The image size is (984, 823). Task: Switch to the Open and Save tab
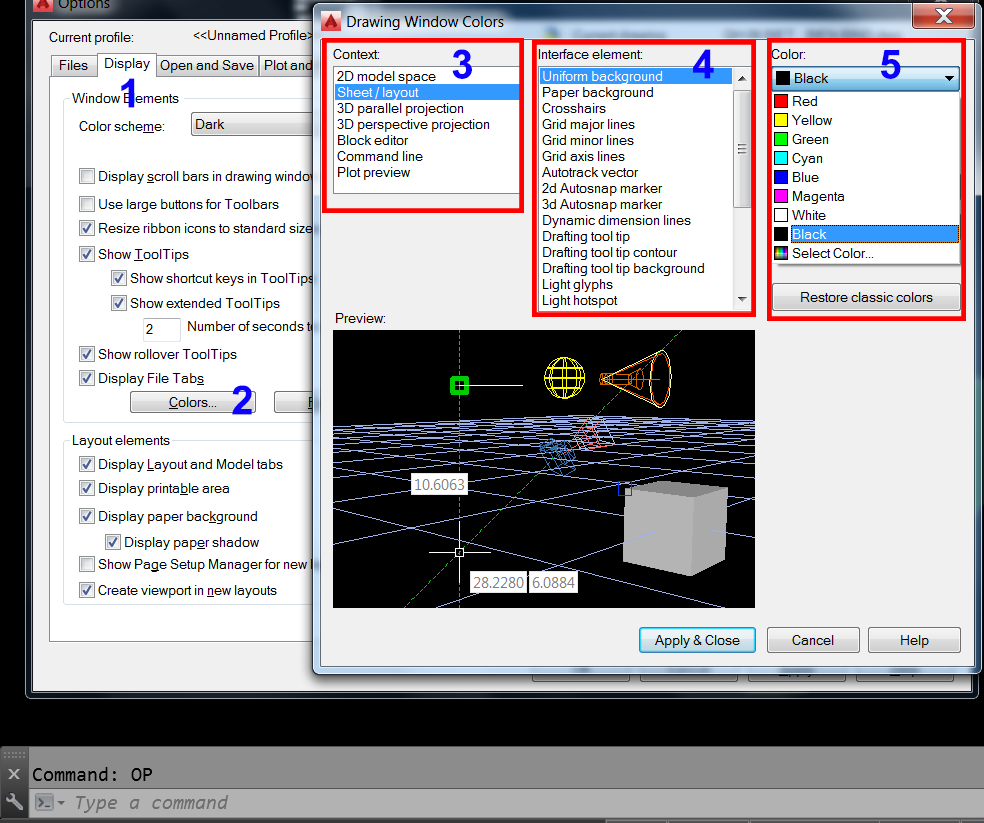point(207,64)
